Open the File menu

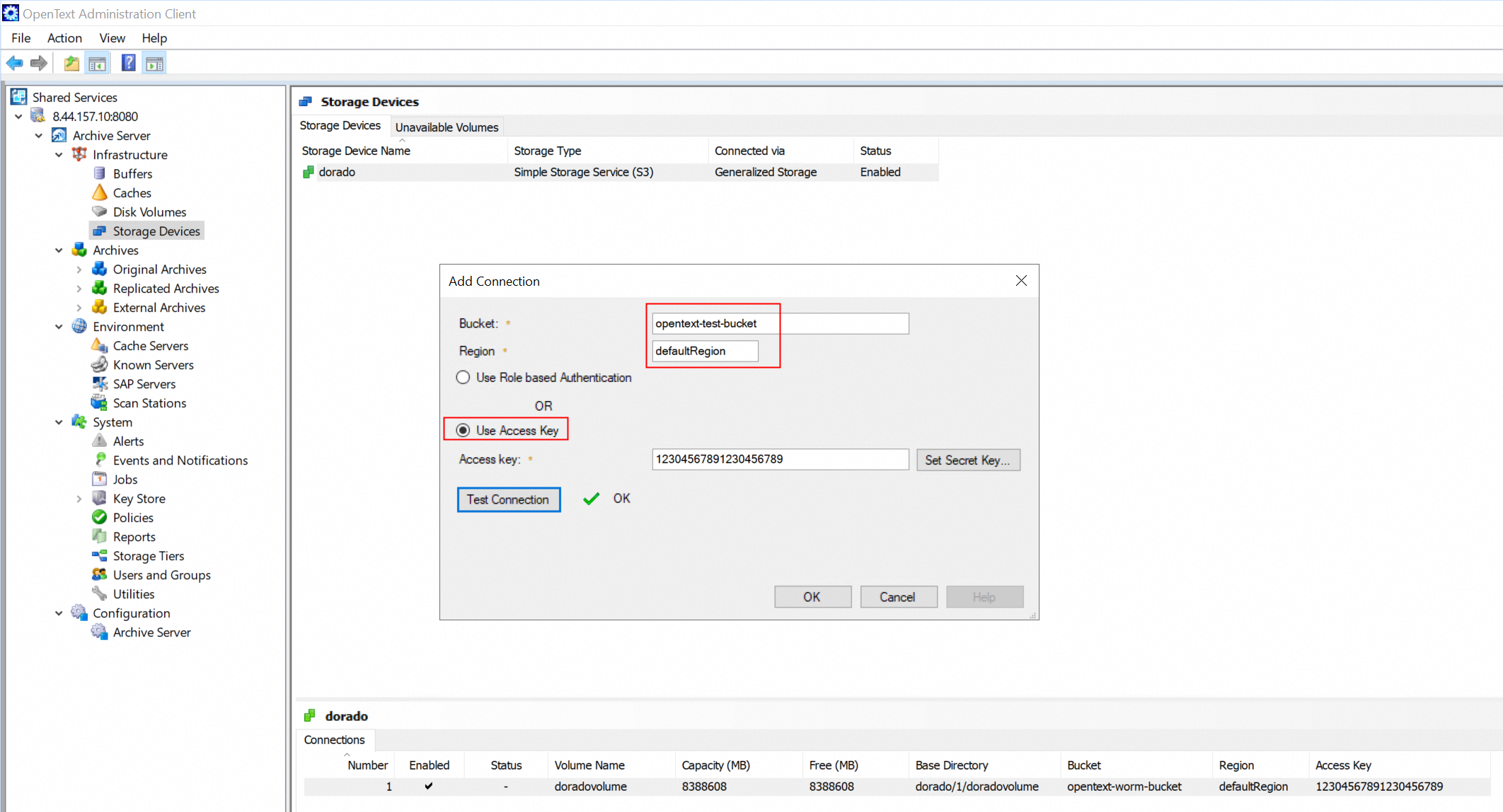pos(21,37)
